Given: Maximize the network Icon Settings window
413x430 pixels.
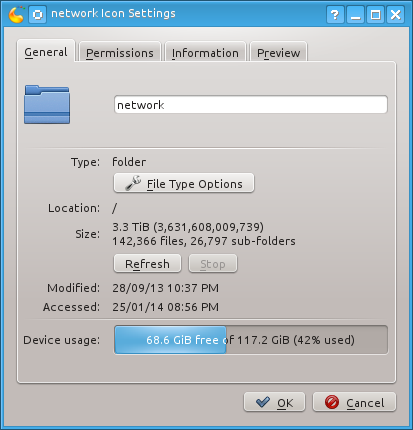Looking at the screenshot, I should [376, 15].
